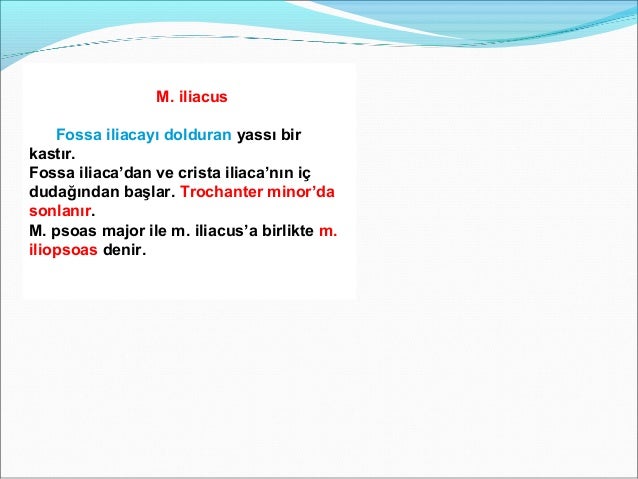Click the red 'M. iliacus' slide title
The image size is (638, 479).
[192, 97]
